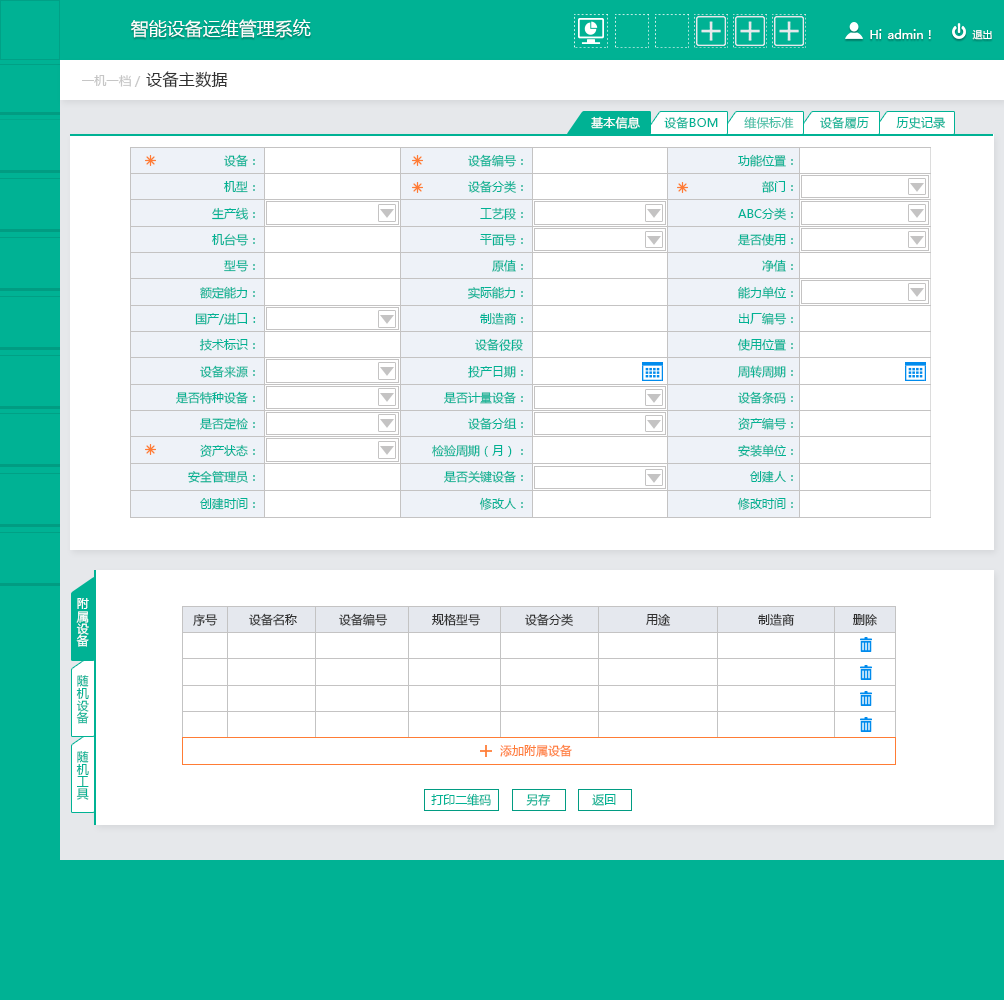Click the 打印二维码 button

pos(461,800)
